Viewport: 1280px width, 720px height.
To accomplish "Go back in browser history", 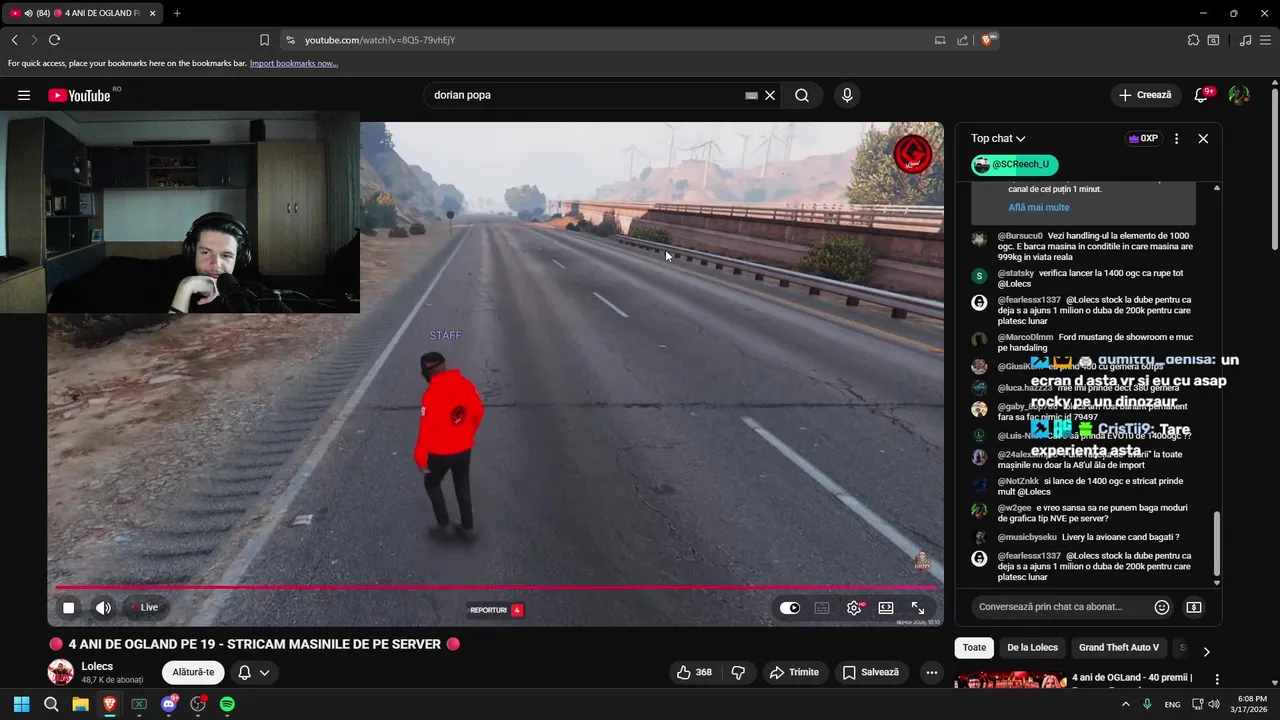I will (x=14, y=40).
